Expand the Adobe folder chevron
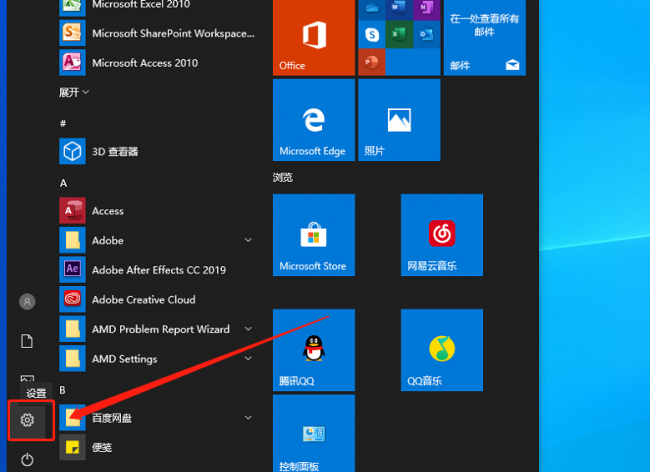 248,240
